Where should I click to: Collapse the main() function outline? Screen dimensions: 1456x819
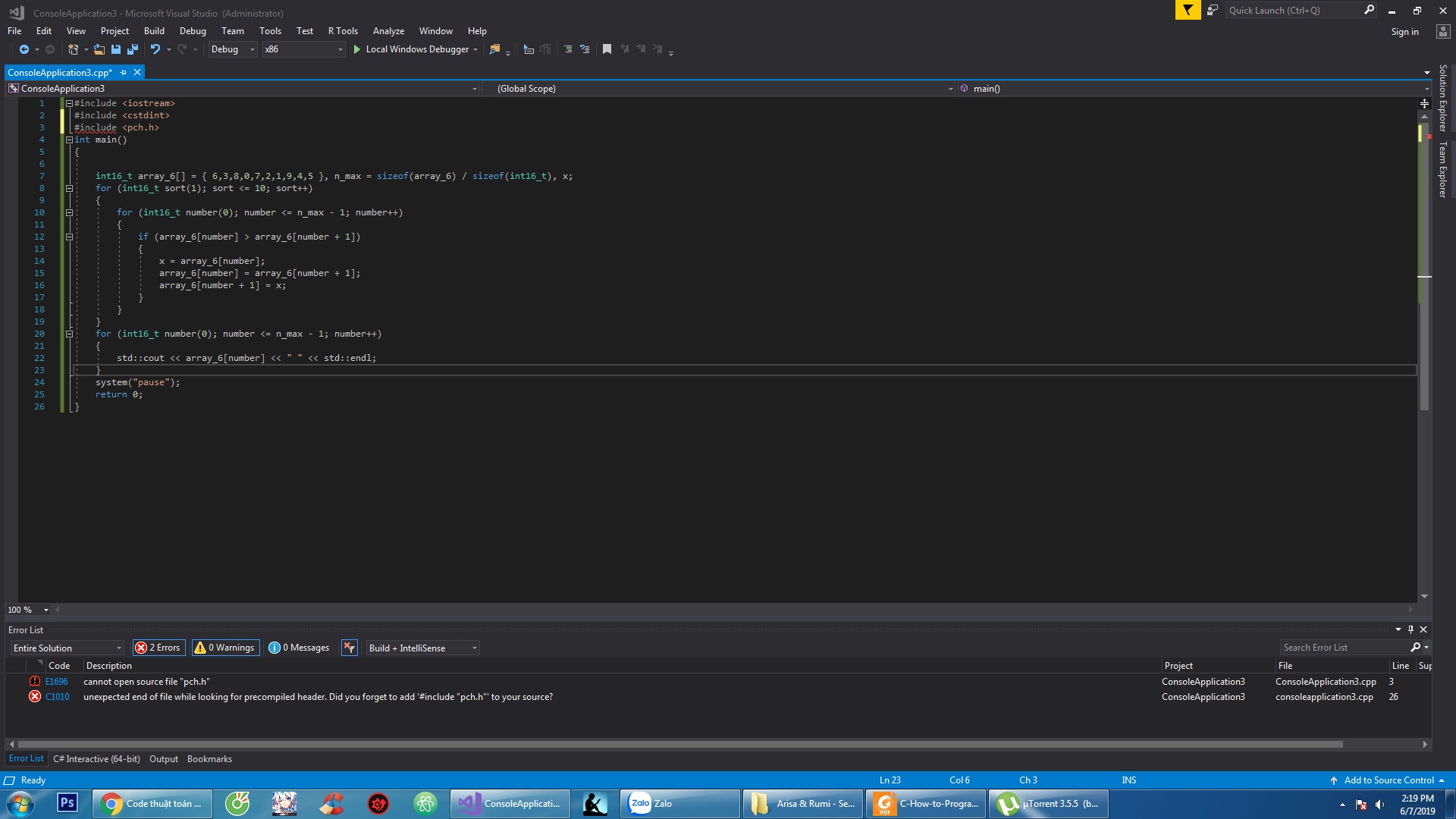(x=69, y=140)
